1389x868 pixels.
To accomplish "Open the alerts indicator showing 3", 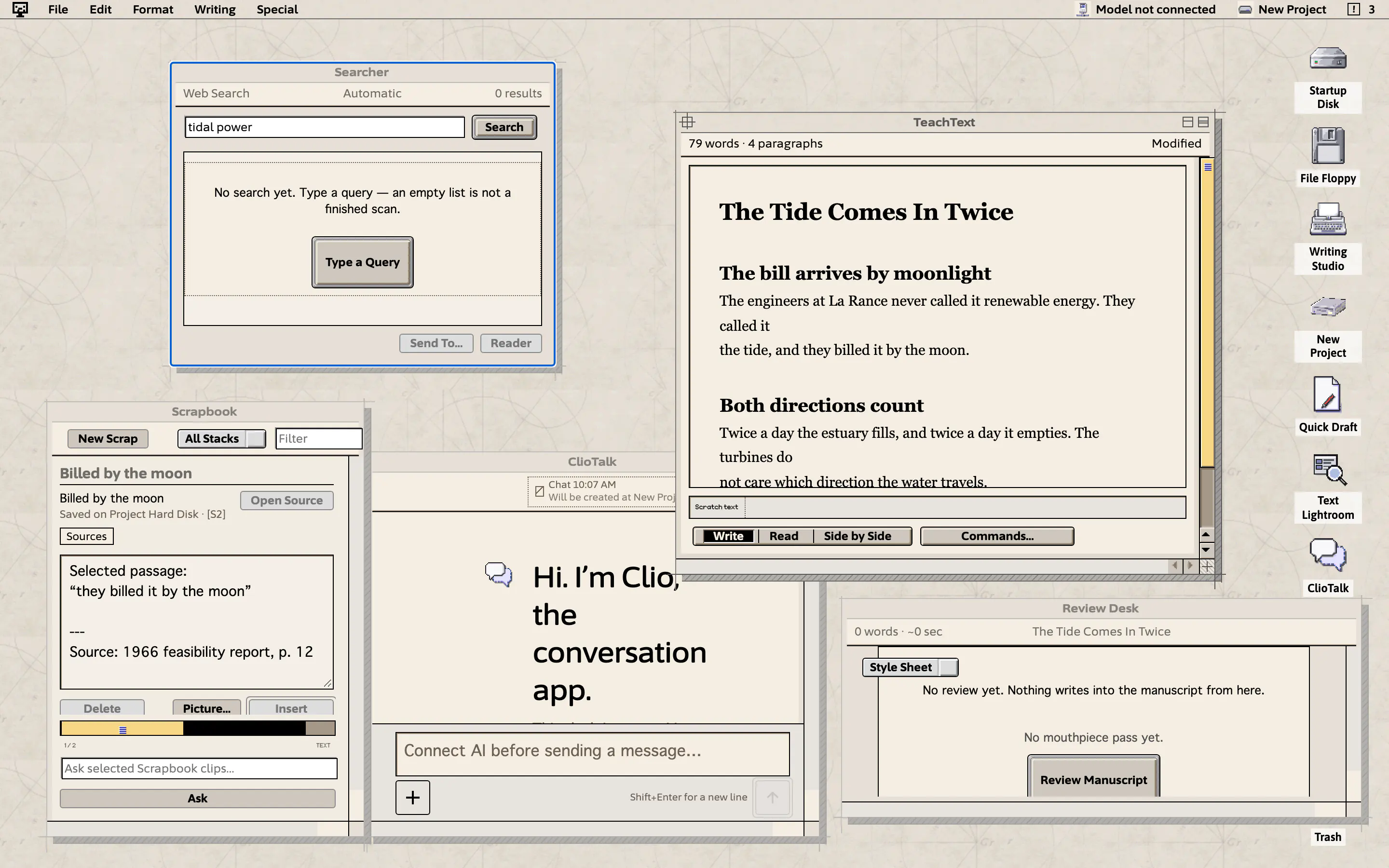I will click(x=1362, y=9).
